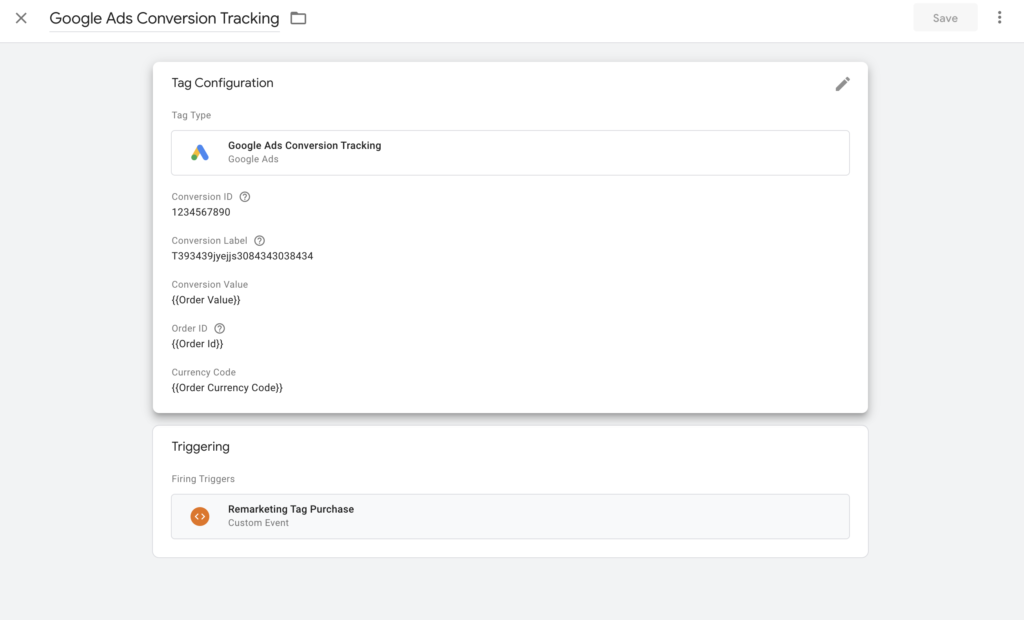Open the three-dot overflow menu
1024x620 pixels.
pos(997,17)
